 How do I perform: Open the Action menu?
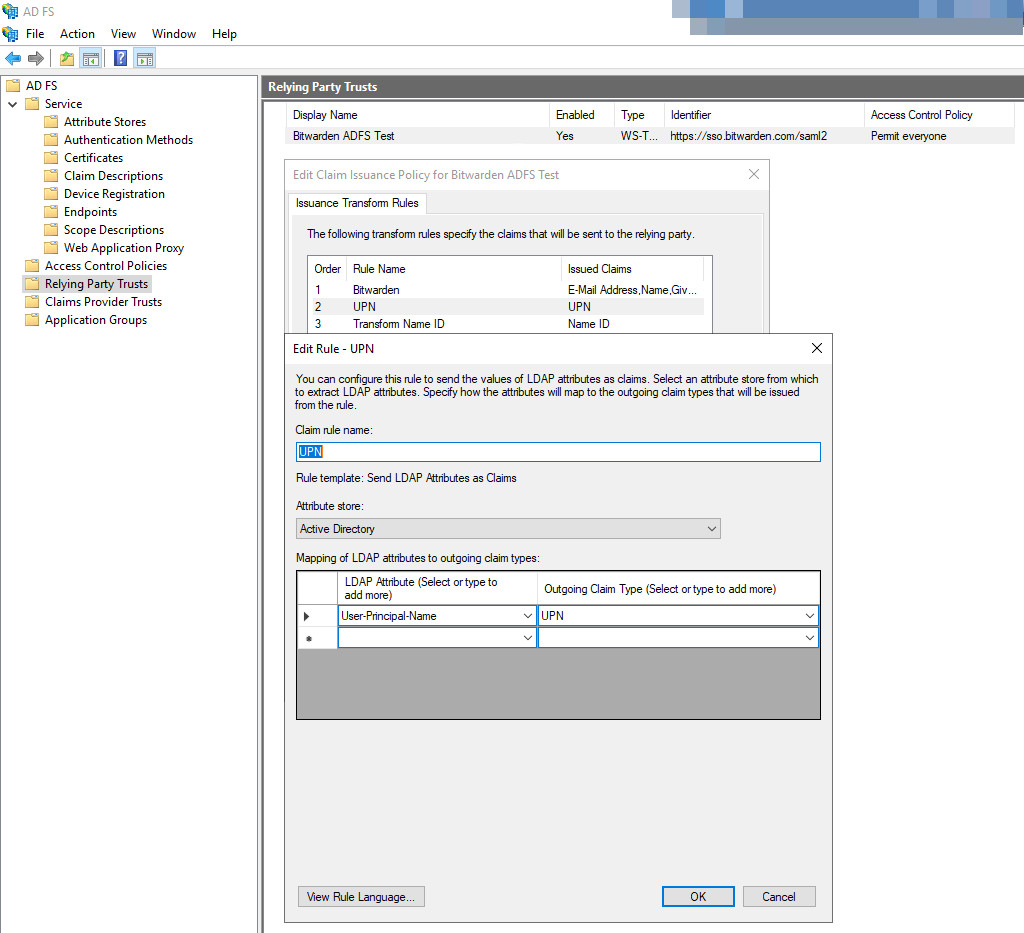click(77, 34)
